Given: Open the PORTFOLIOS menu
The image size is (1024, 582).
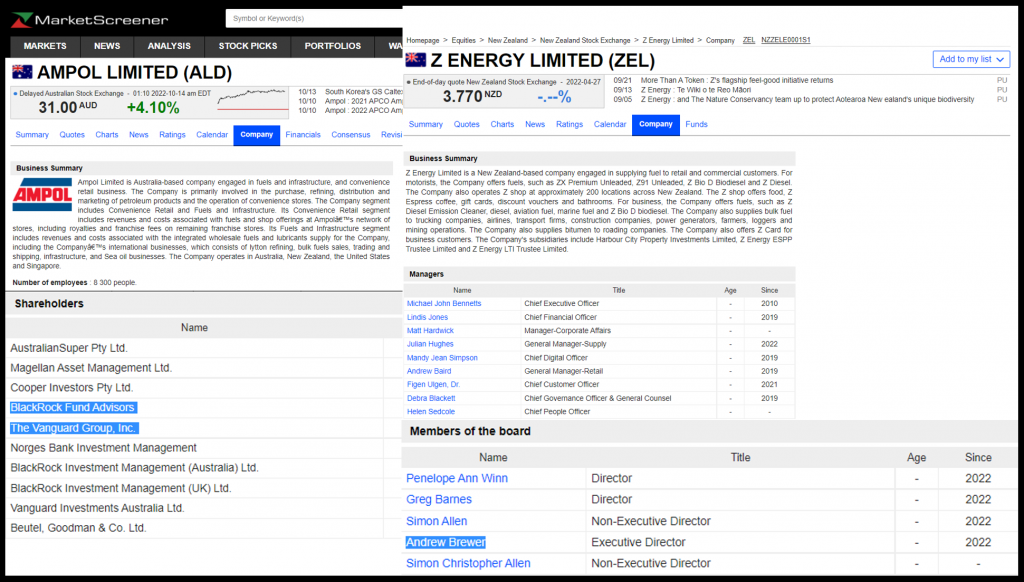Looking at the screenshot, I should click(x=333, y=46).
